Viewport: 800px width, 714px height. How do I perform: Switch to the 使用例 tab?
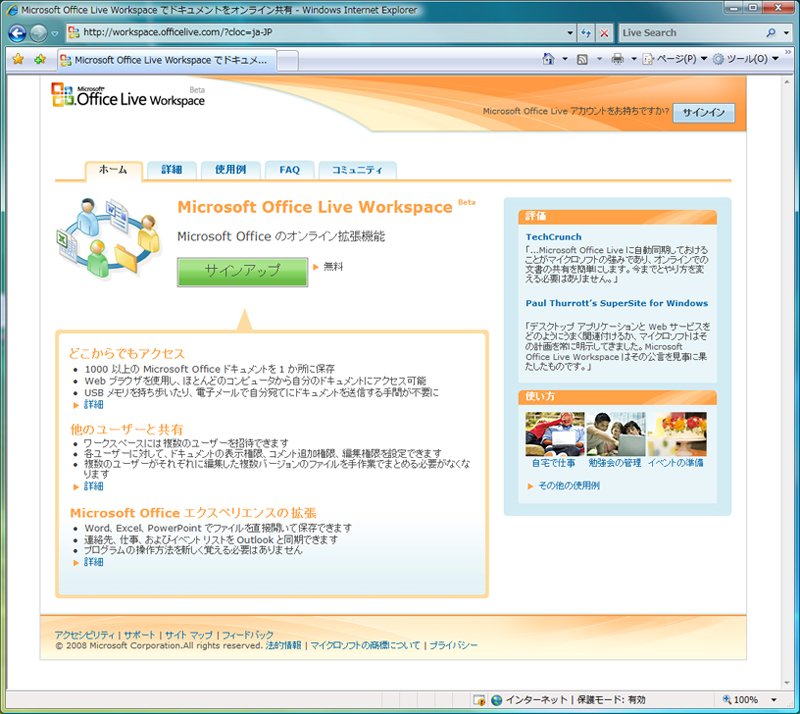coord(231,170)
